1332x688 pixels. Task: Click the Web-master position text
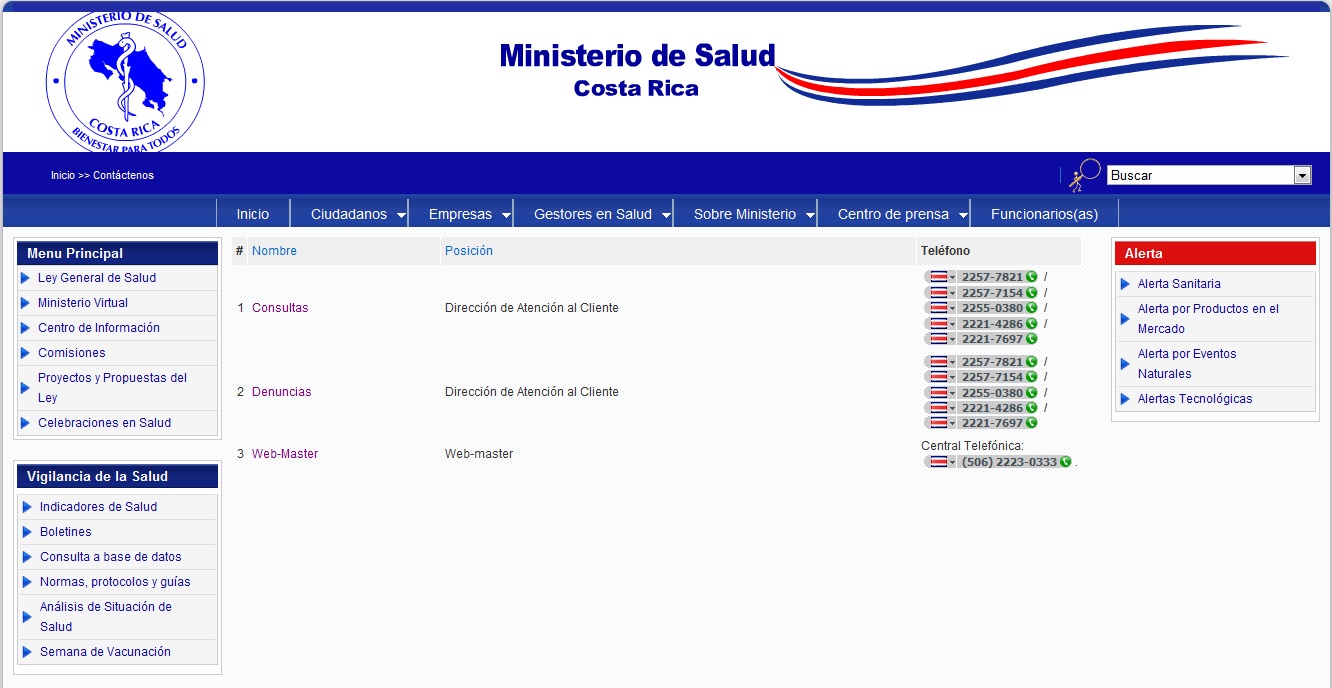tap(479, 454)
